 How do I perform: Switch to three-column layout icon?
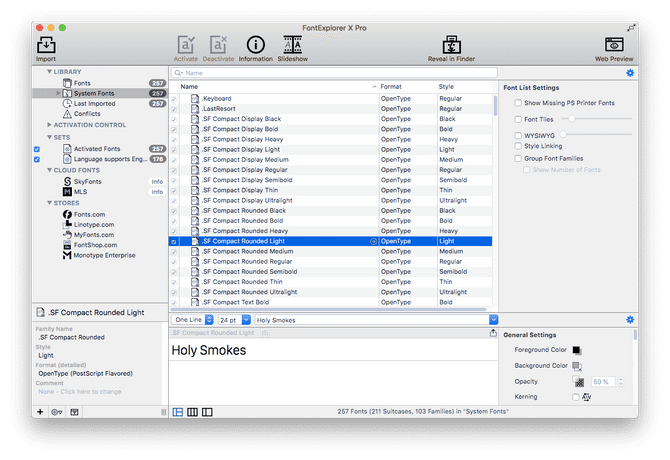(192, 412)
